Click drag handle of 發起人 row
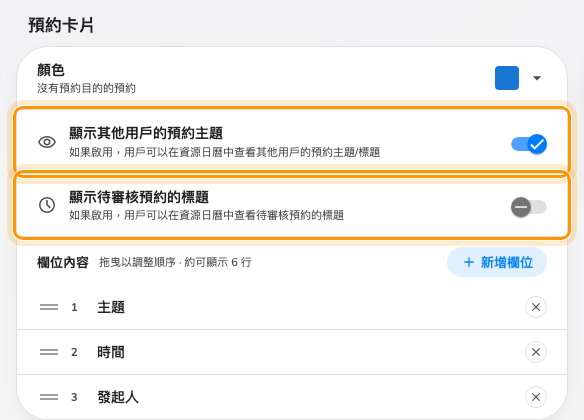Viewport: 584px width, 420px height. (x=49, y=397)
